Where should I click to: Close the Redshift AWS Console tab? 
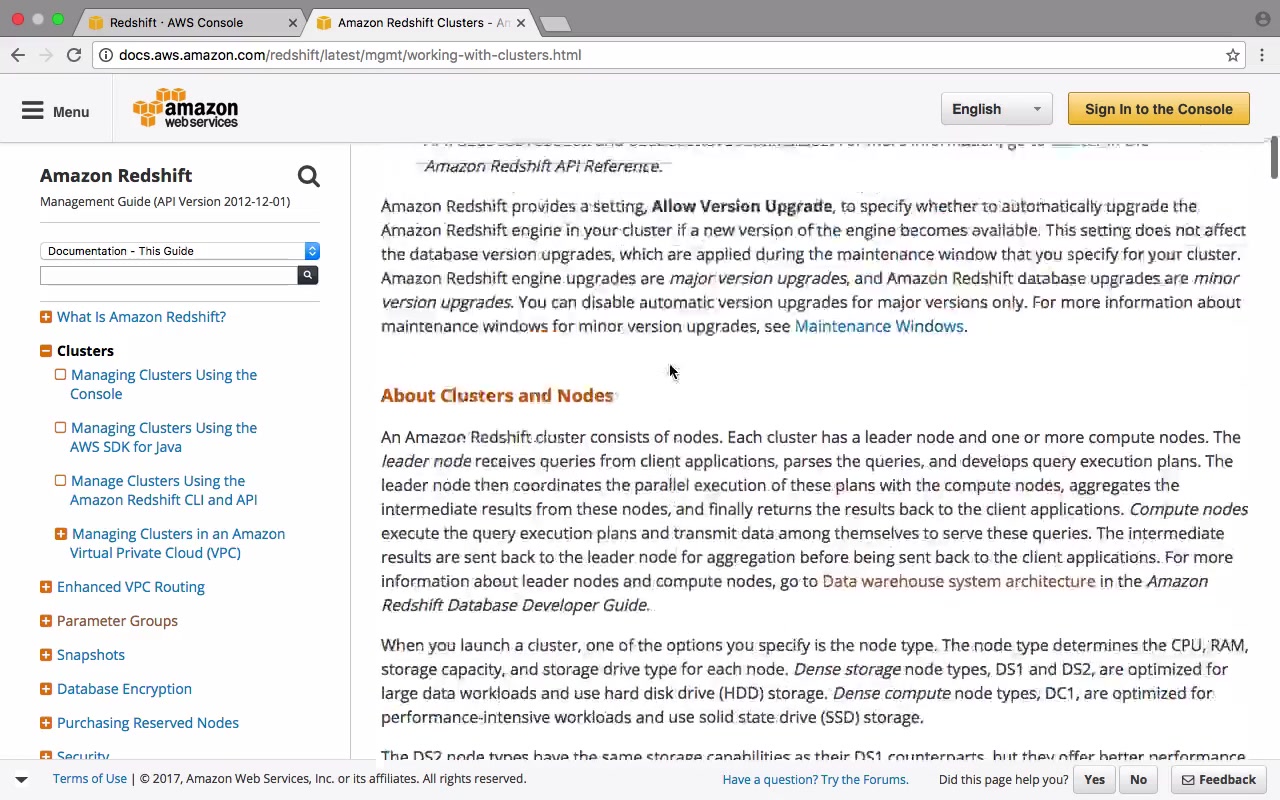tap(293, 22)
